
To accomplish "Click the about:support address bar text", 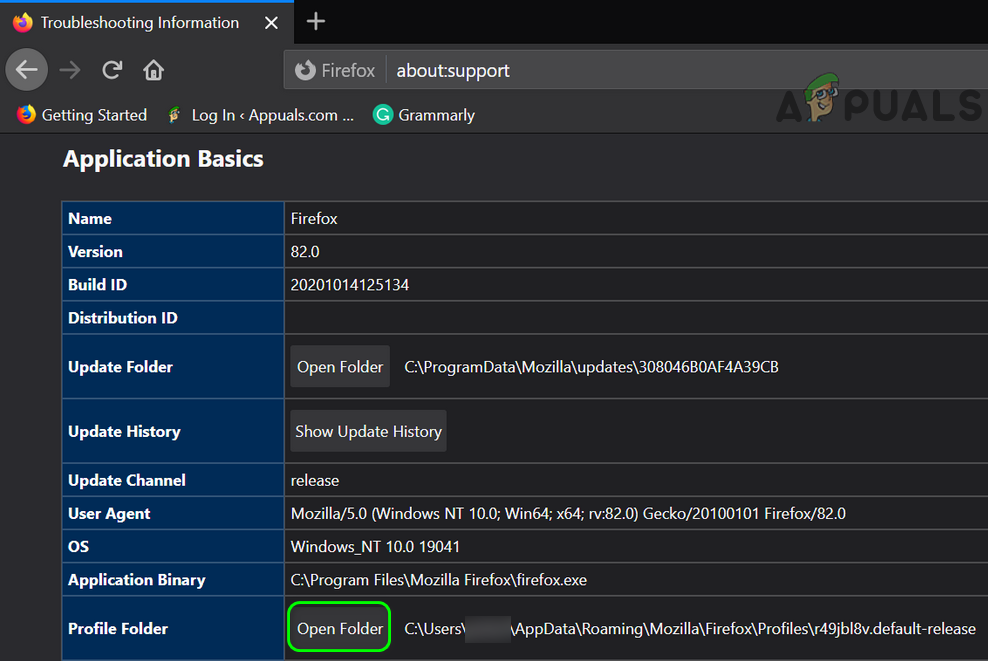I will [x=453, y=70].
